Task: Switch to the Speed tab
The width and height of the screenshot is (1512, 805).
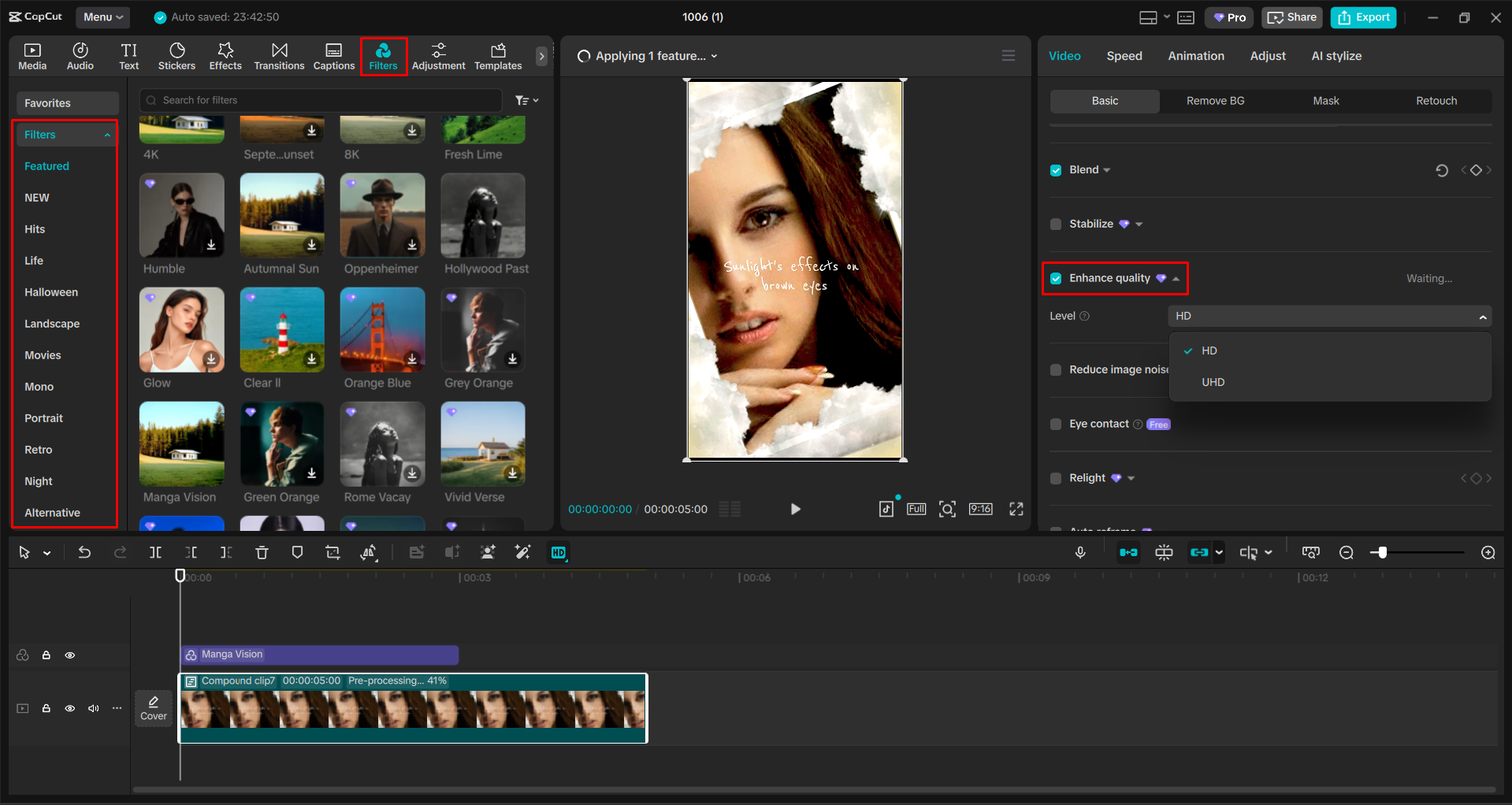Action: click(1124, 55)
